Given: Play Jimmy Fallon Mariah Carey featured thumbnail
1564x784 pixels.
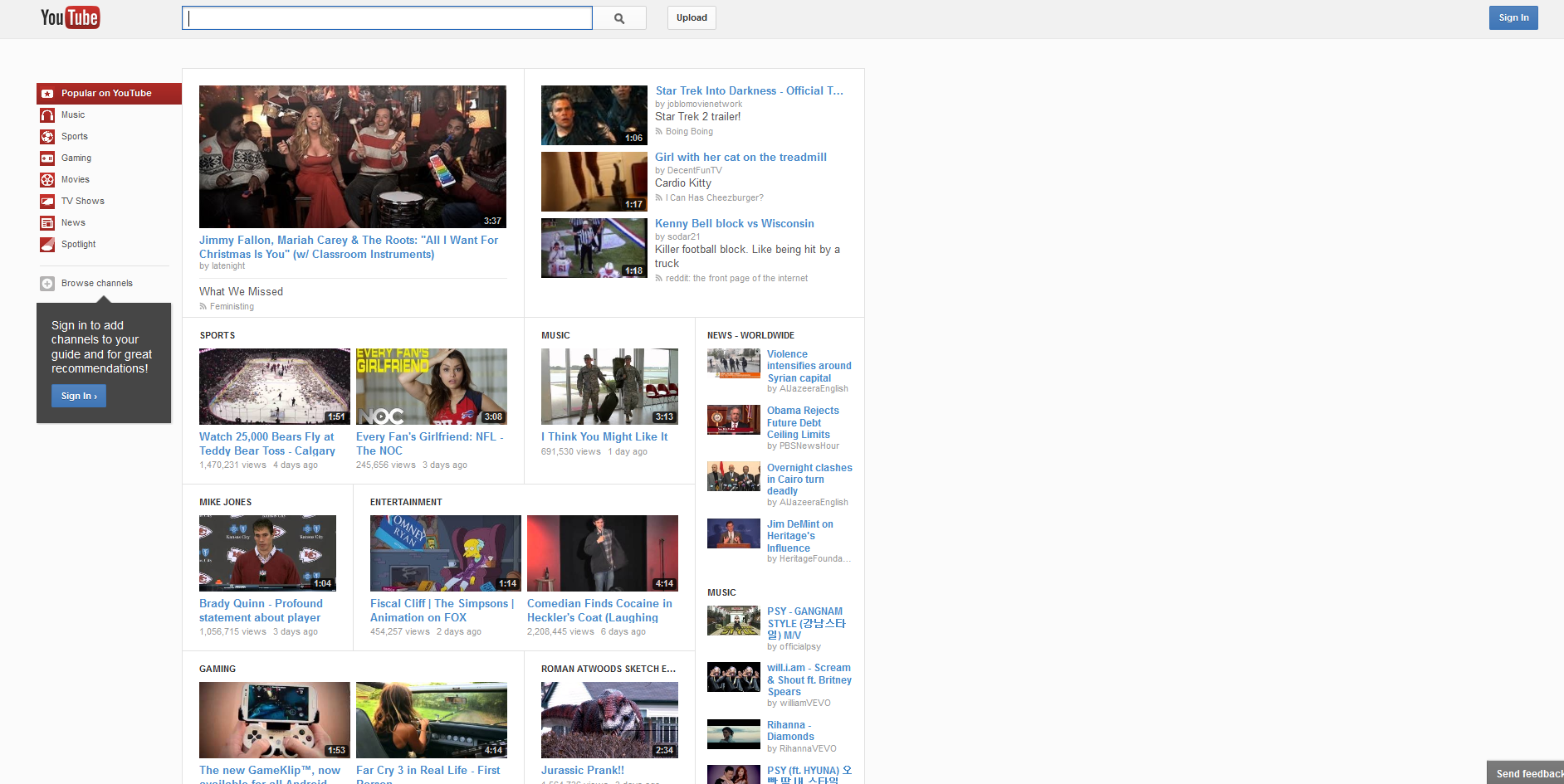Looking at the screenshot, I should point(353,157).
